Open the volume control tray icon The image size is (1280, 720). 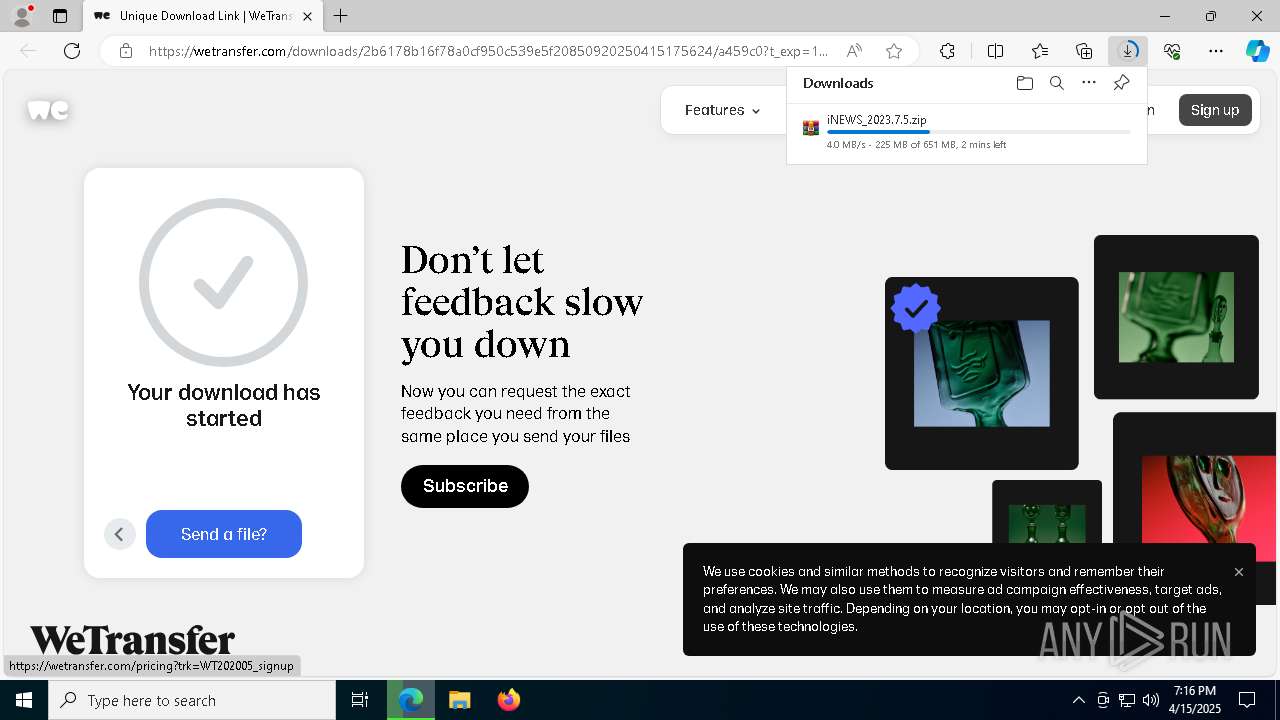click(x=1151, y=700)
